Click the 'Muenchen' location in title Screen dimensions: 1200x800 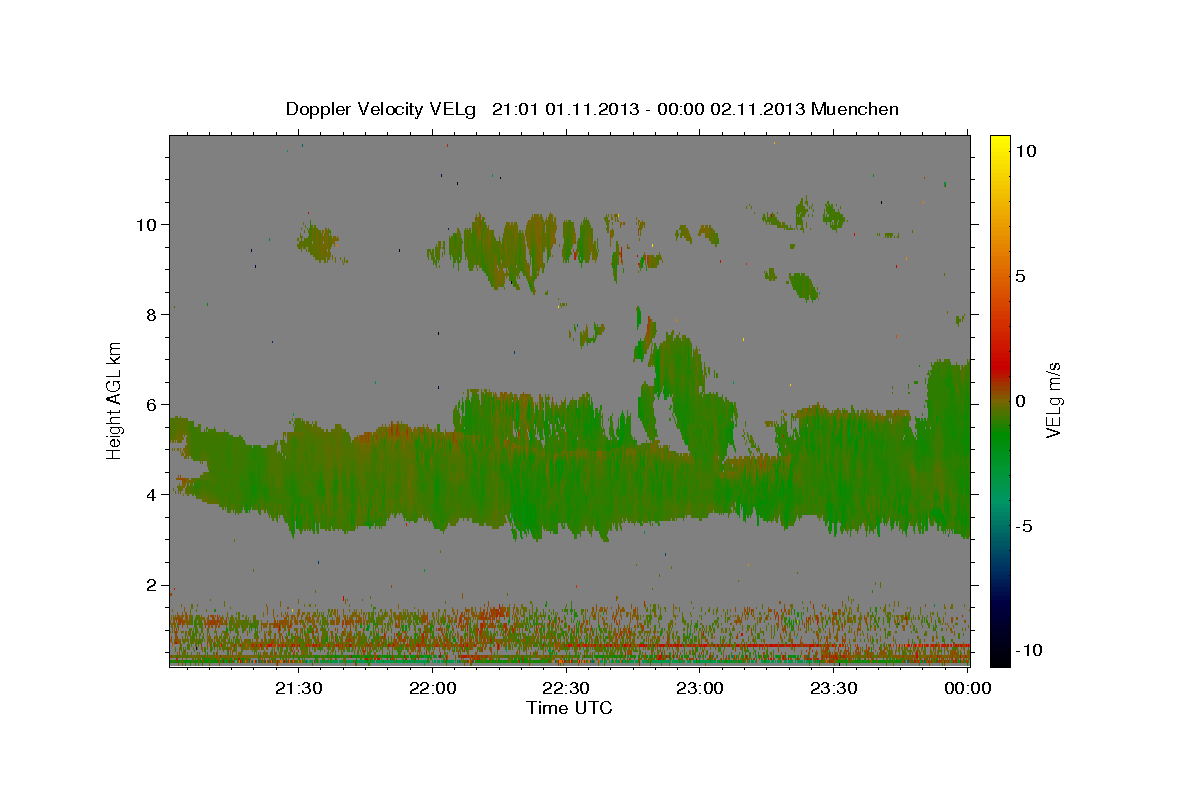coord(855,109)
